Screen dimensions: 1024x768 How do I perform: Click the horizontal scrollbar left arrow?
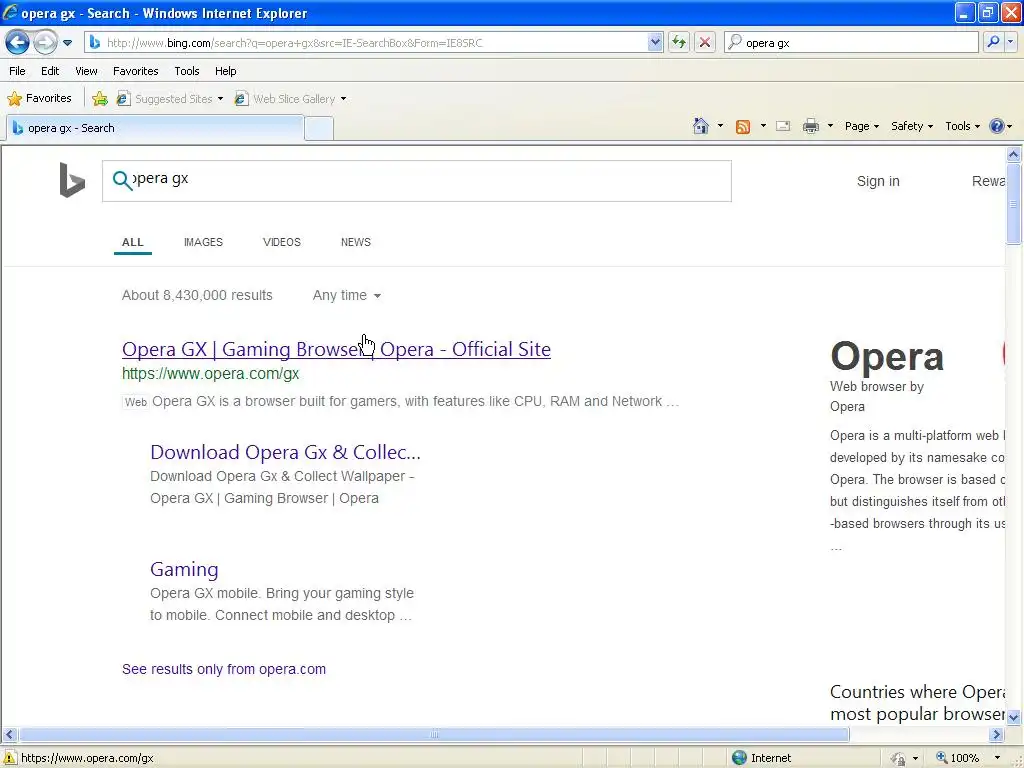pyautogui.click(x=9, y=735)
